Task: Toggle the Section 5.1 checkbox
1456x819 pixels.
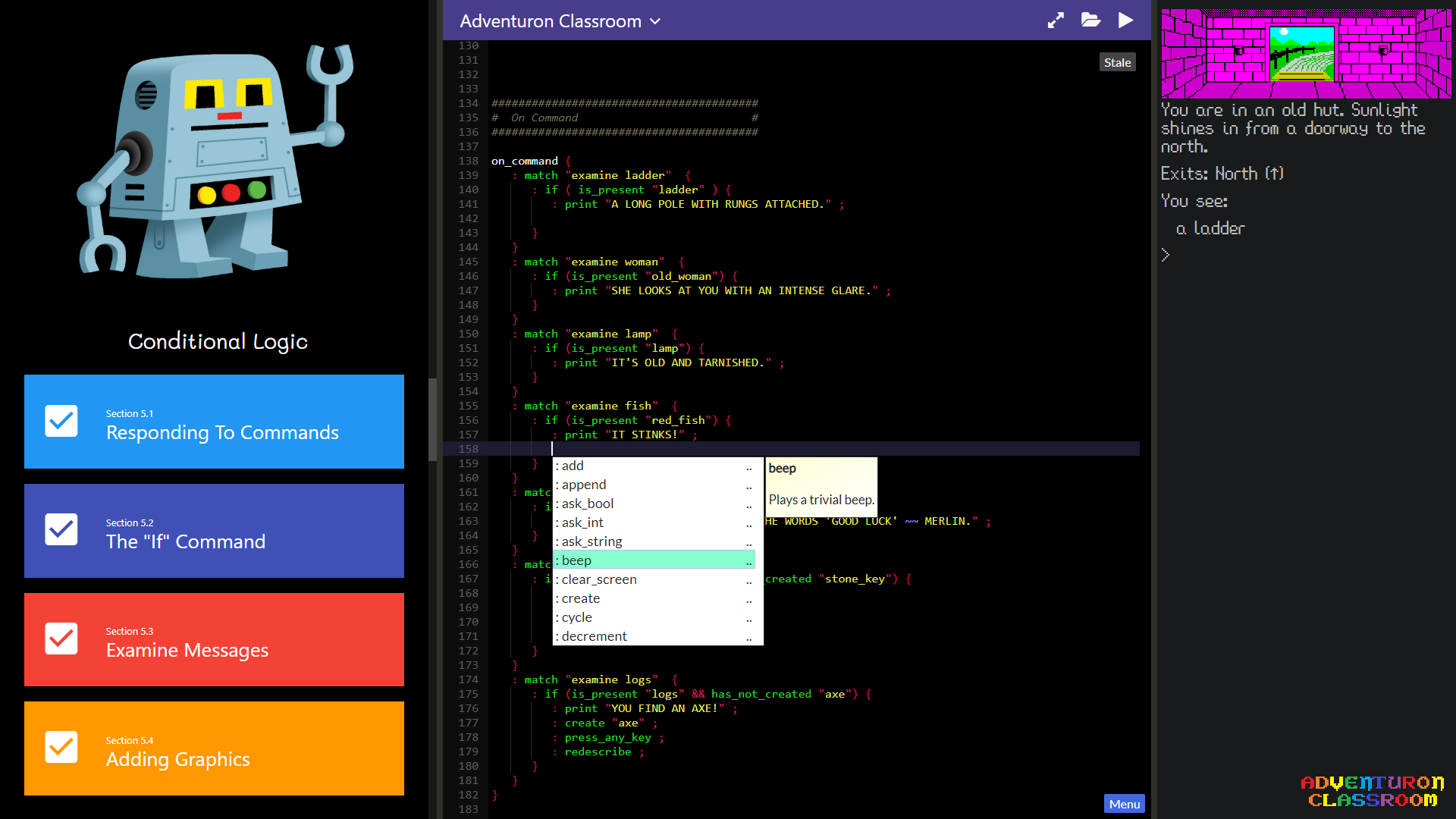Action: click(x=61, y=421)
